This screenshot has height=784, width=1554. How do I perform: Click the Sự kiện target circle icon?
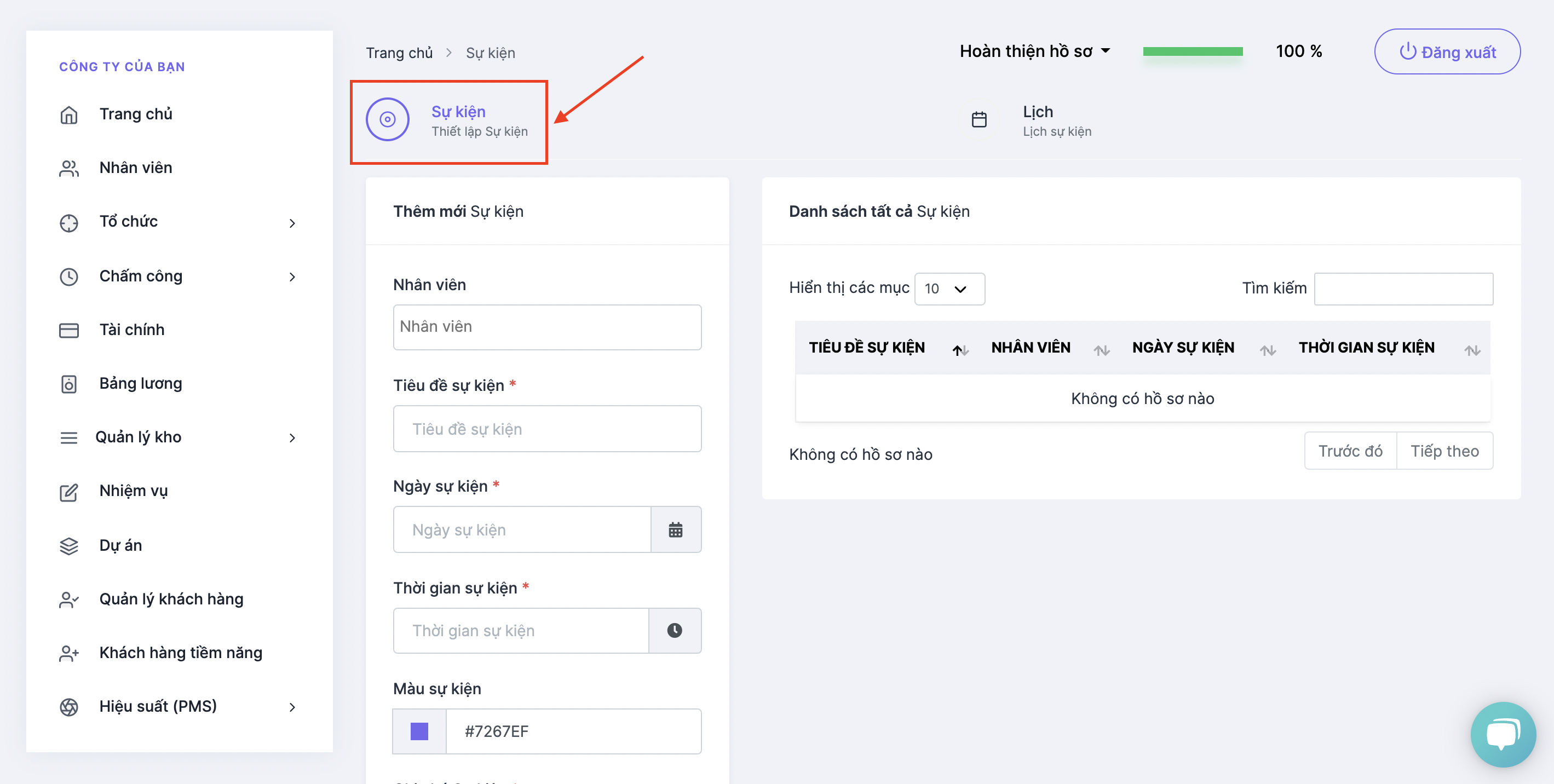click(x=387, y=119)
